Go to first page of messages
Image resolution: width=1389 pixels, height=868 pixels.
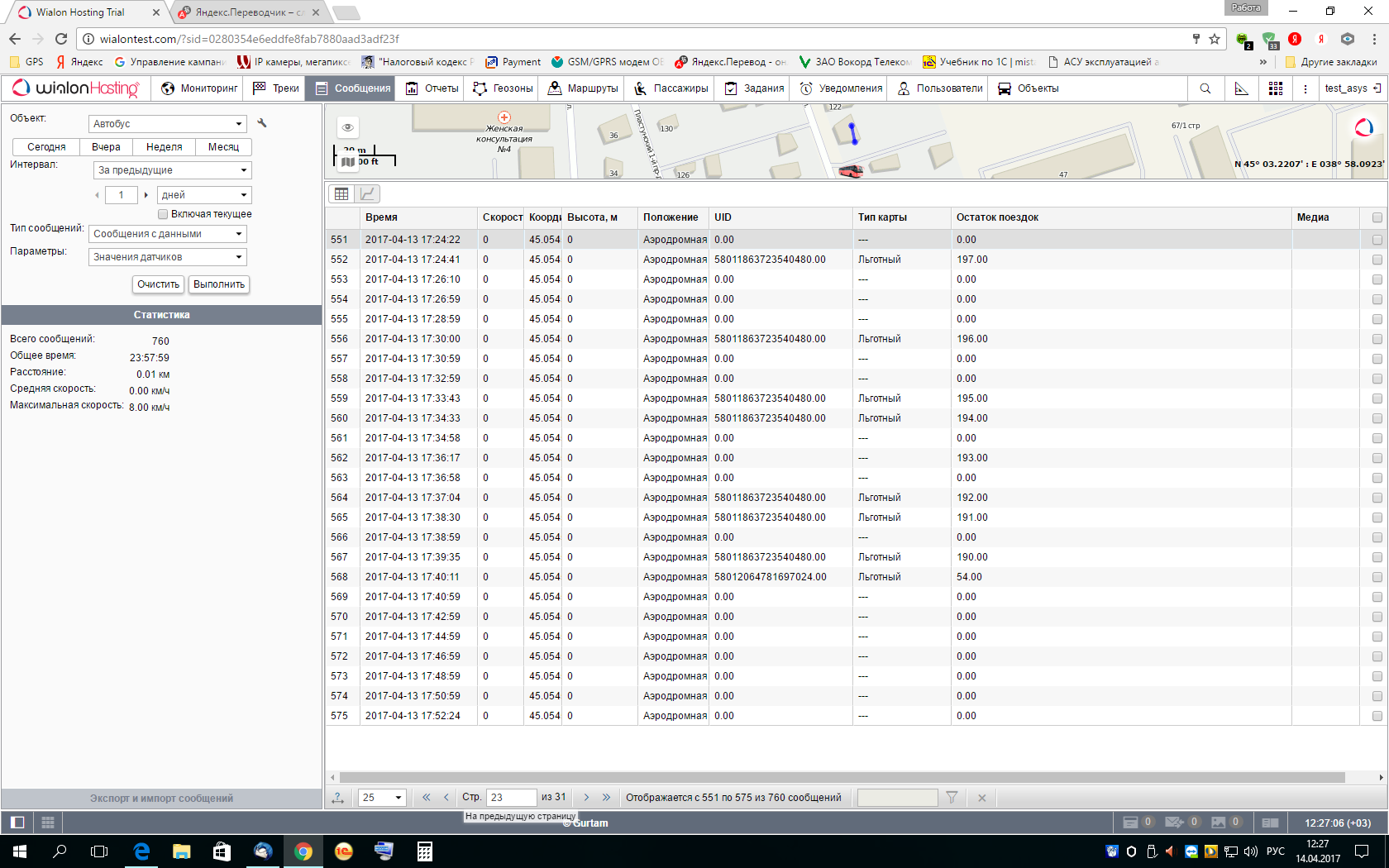(x=426, y=798)
